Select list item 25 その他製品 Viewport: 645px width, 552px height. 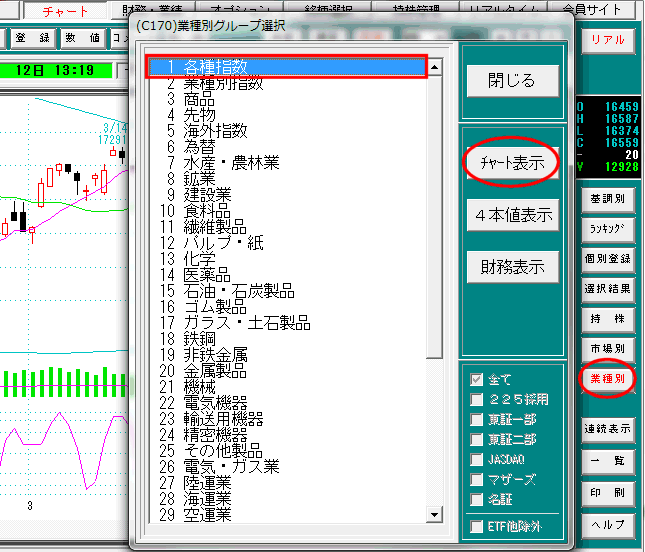[x=287, y=452]
